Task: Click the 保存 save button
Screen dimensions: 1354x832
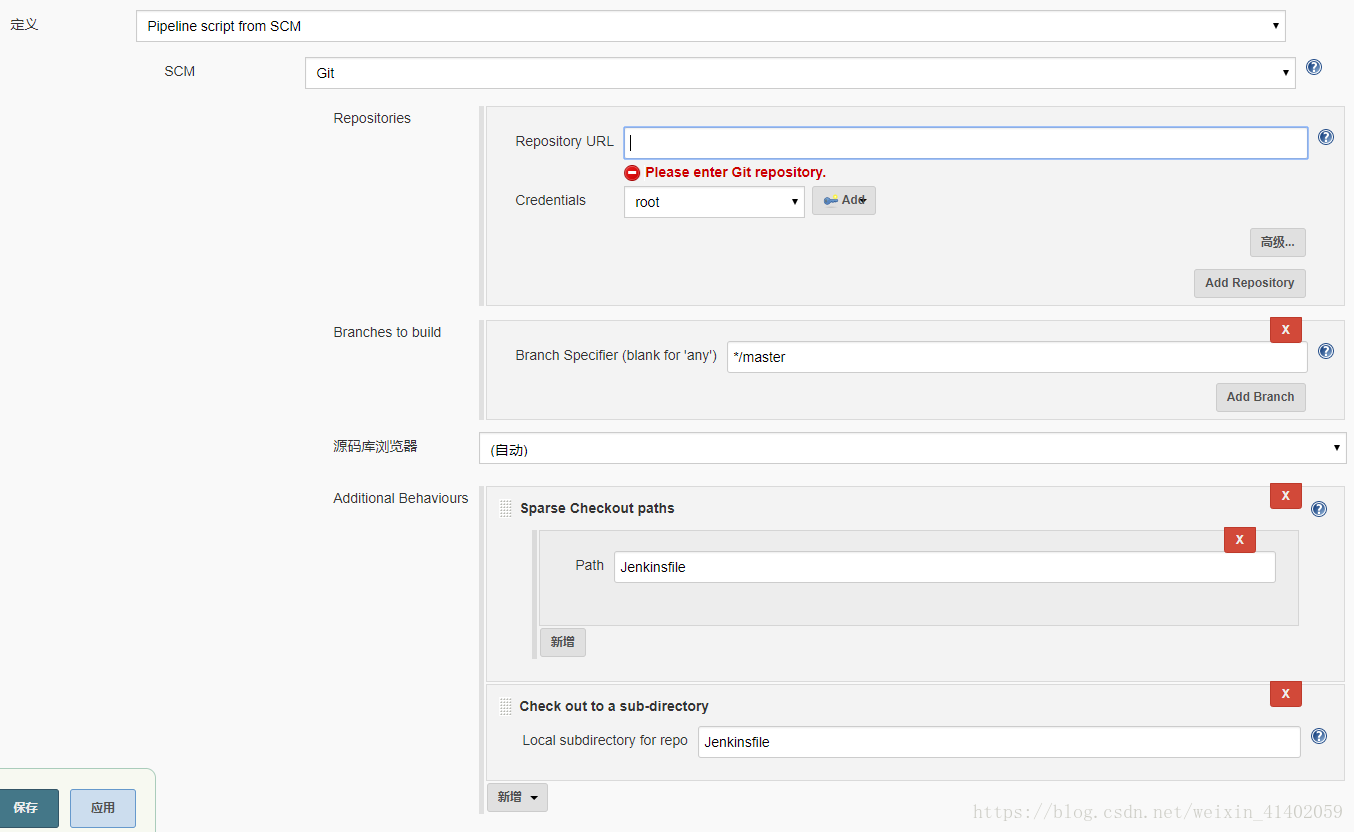Action: 27,808
